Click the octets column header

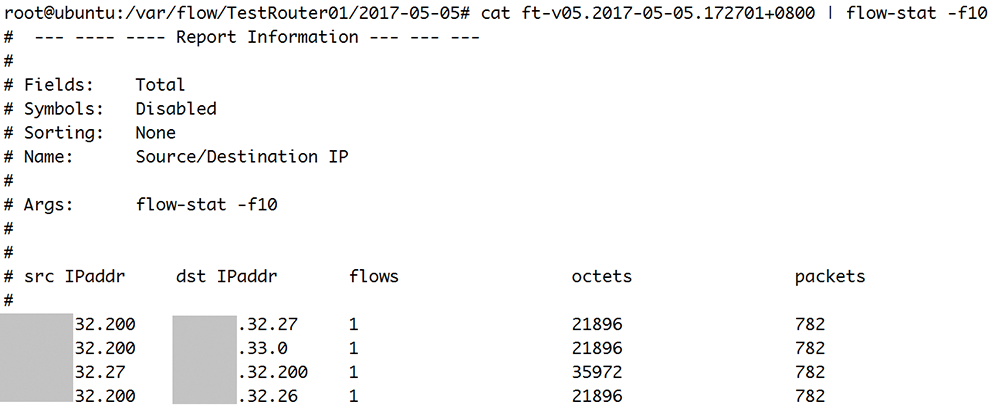602,276
